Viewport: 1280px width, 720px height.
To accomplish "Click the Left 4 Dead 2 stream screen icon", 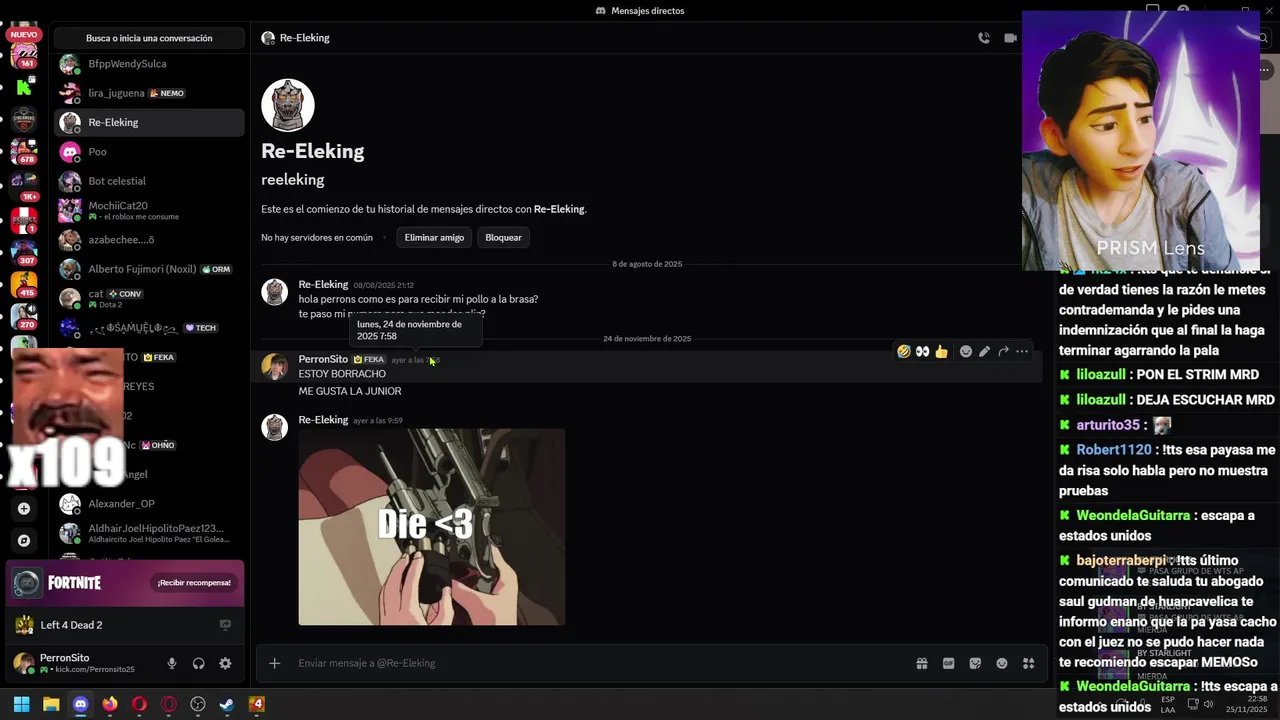I will [x=225, y=625].
